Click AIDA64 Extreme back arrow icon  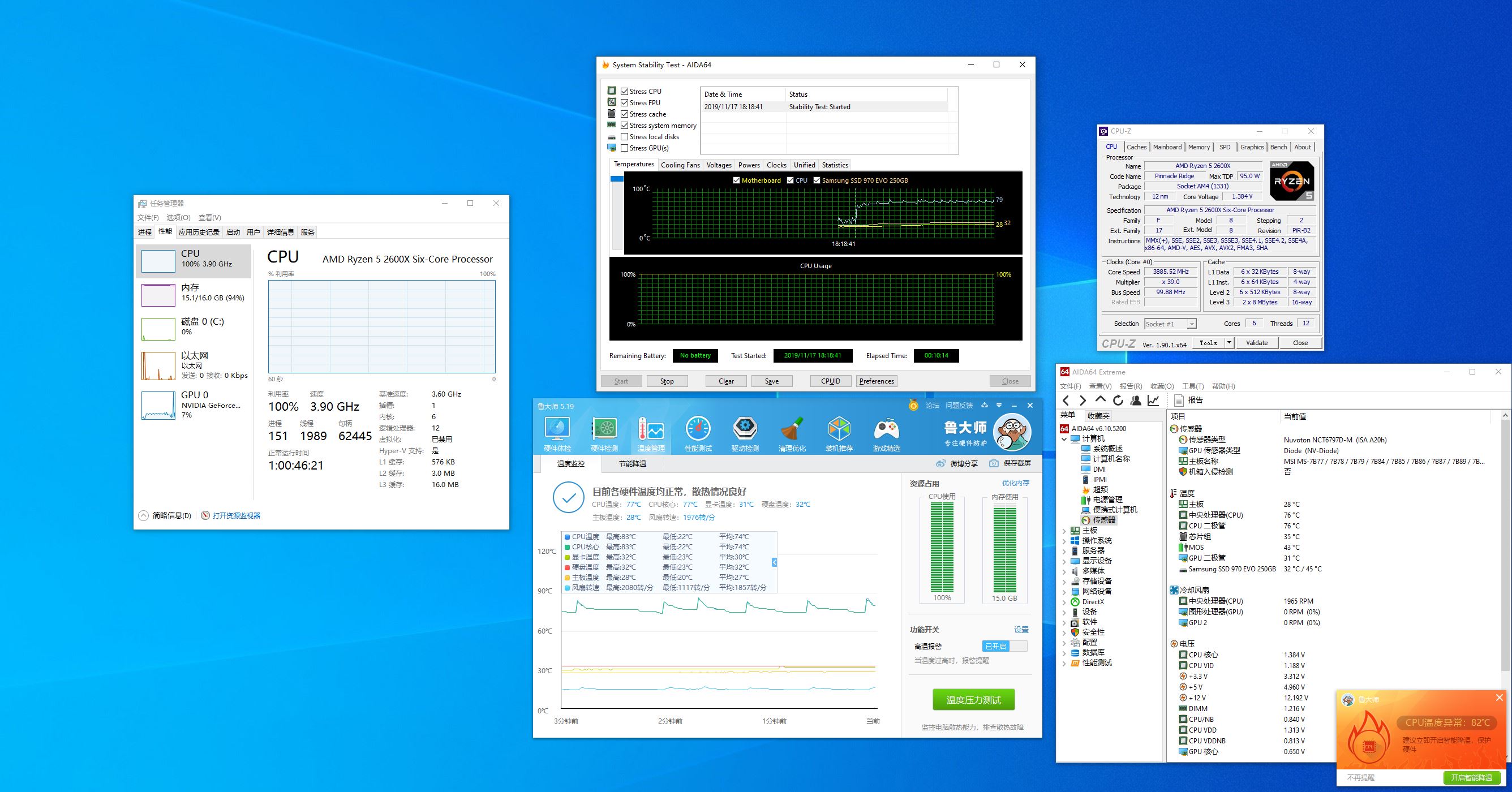click(x=1066, y=400)
